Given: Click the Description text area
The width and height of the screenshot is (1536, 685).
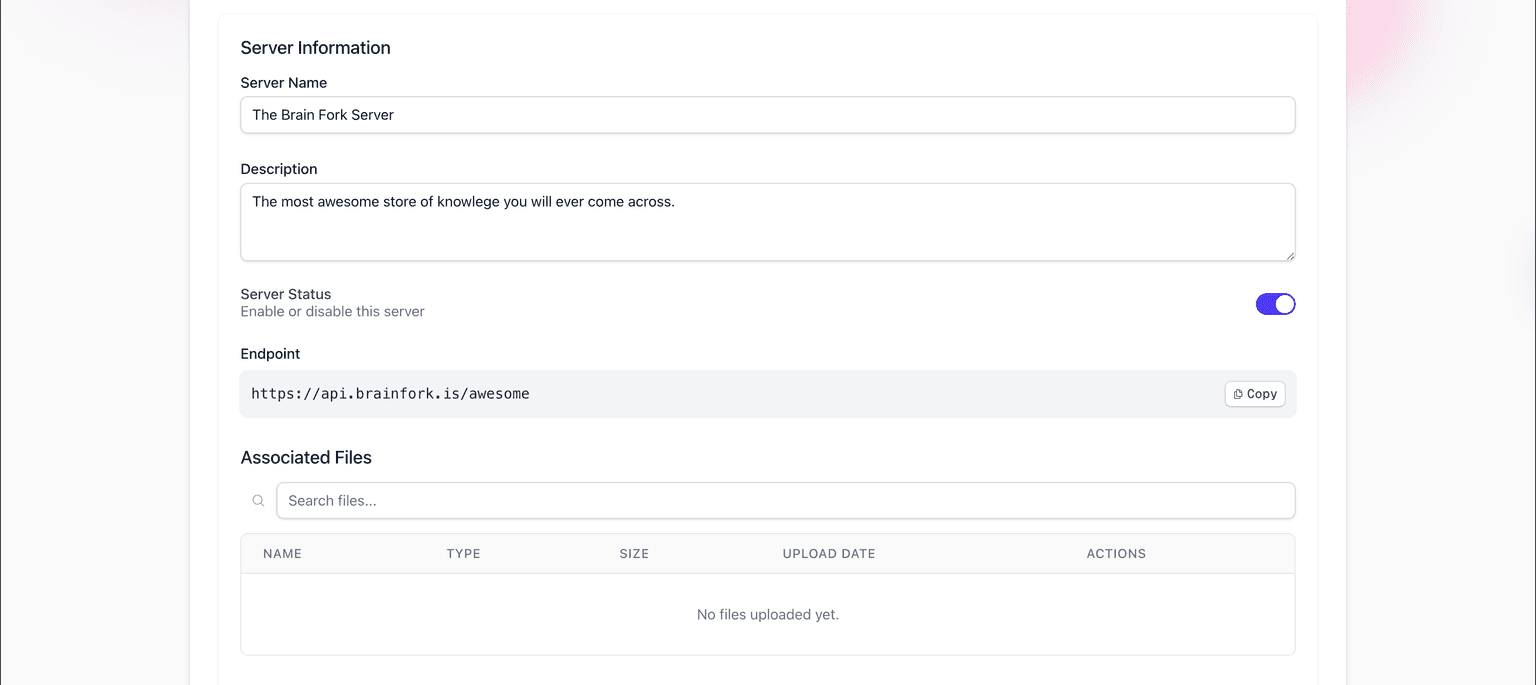Looking at the screenshot, I should [767, 221].
